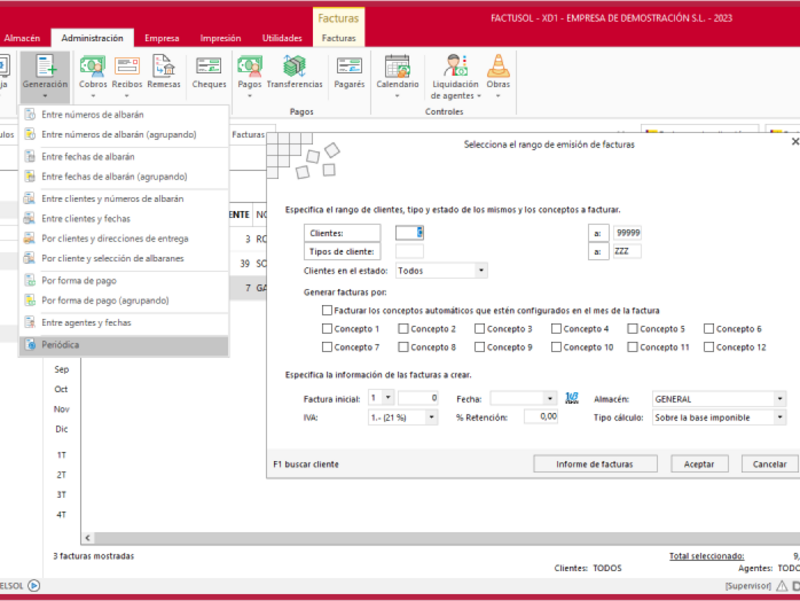Screen dimensions: 800x601
Task: Click the % Retención input field
Action: tap(537, 417)
